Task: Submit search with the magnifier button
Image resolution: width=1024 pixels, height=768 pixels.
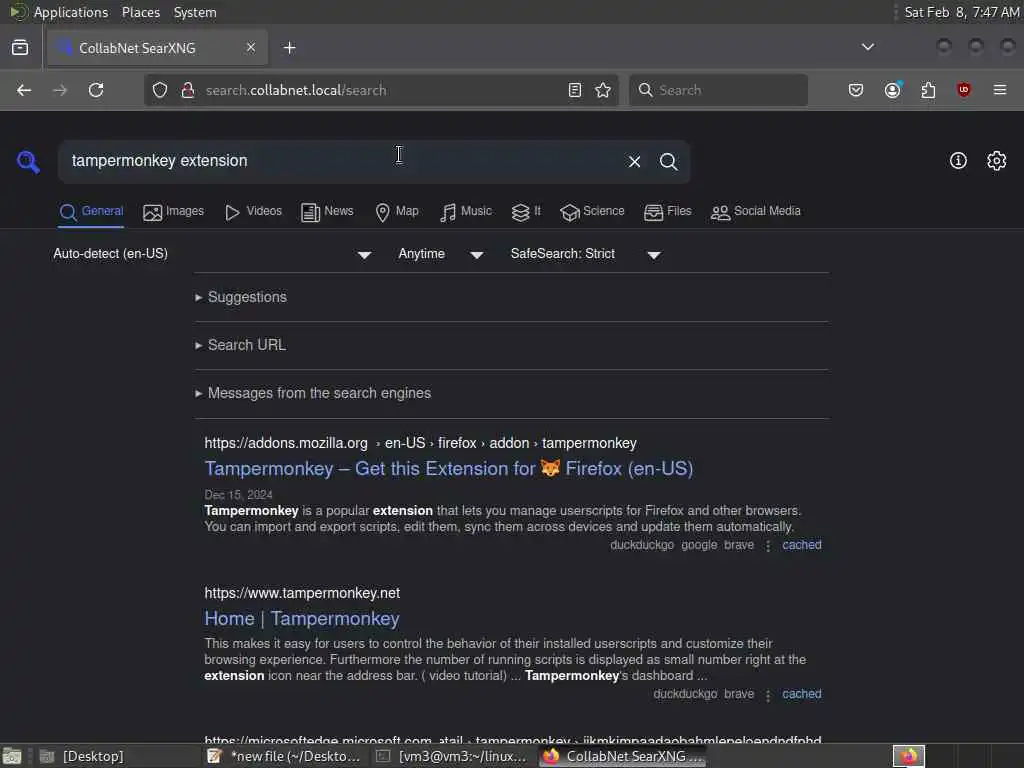Action: [668, 161]
